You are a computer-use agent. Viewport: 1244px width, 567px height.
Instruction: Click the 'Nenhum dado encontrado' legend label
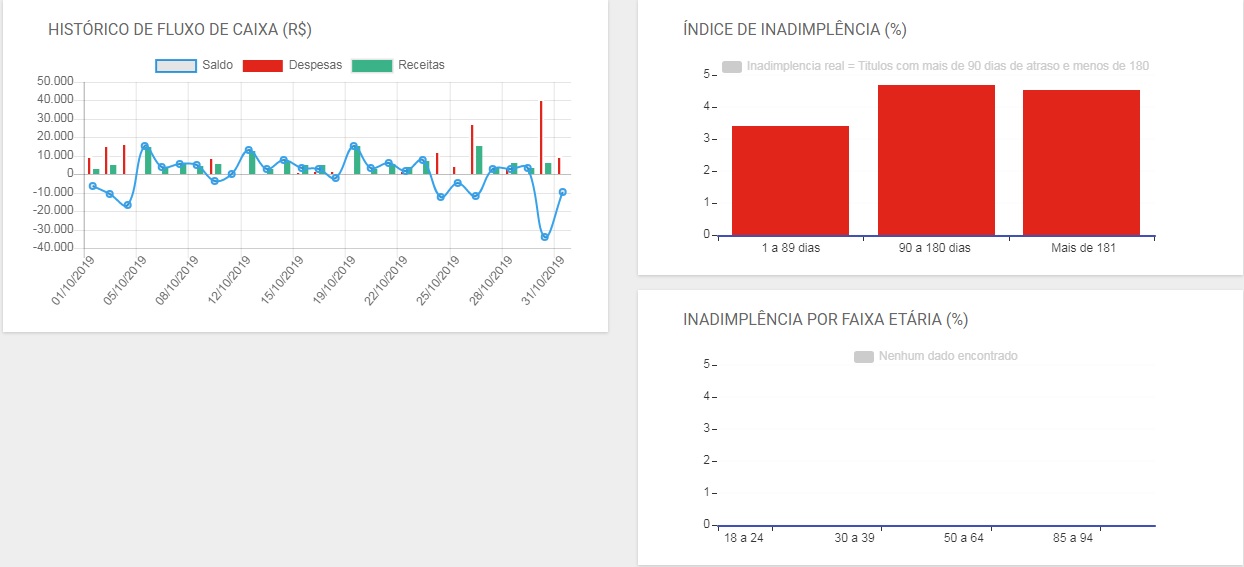pos(947,356)
